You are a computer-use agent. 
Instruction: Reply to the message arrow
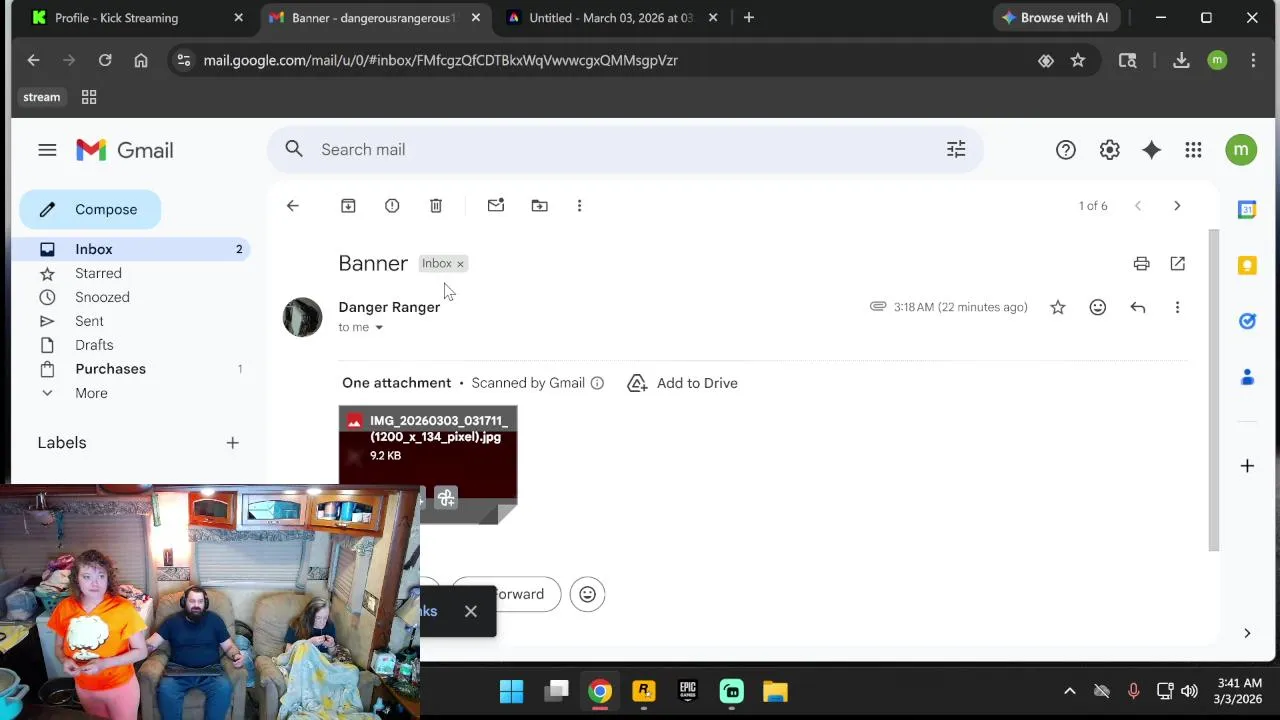(1138, 307)
